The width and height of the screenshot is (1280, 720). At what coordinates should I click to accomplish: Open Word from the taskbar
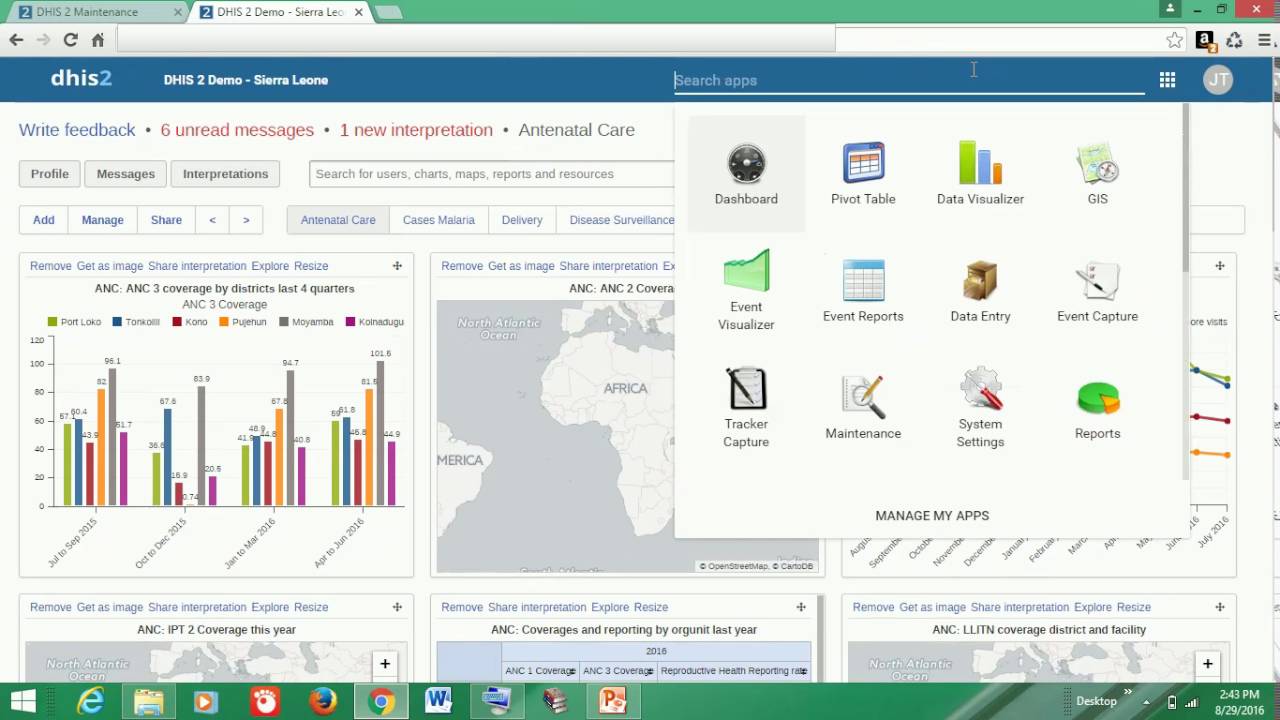point(439,702)
